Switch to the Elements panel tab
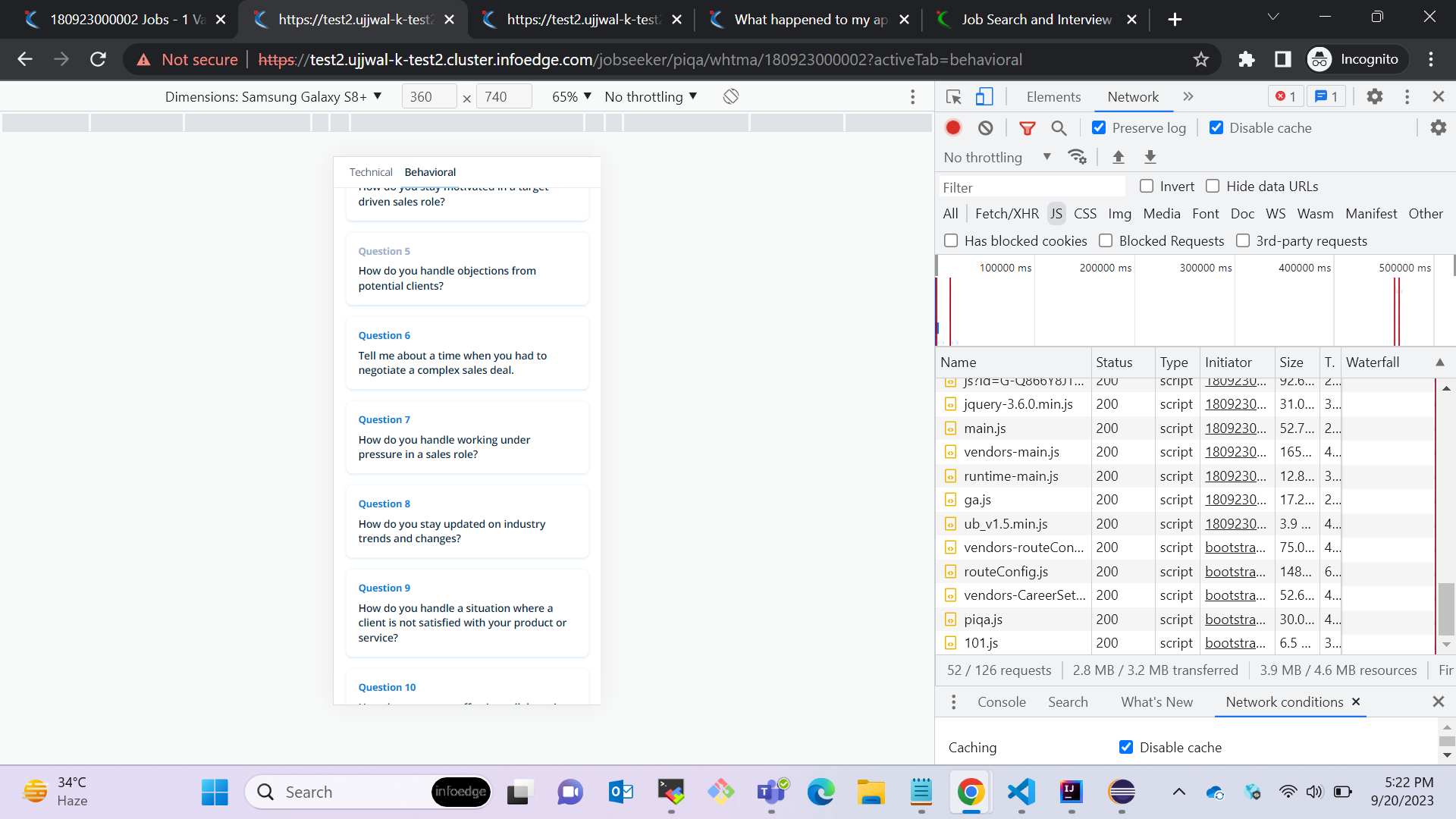Viewport: 1456px width, 819px height. [x=1053, y=96]
